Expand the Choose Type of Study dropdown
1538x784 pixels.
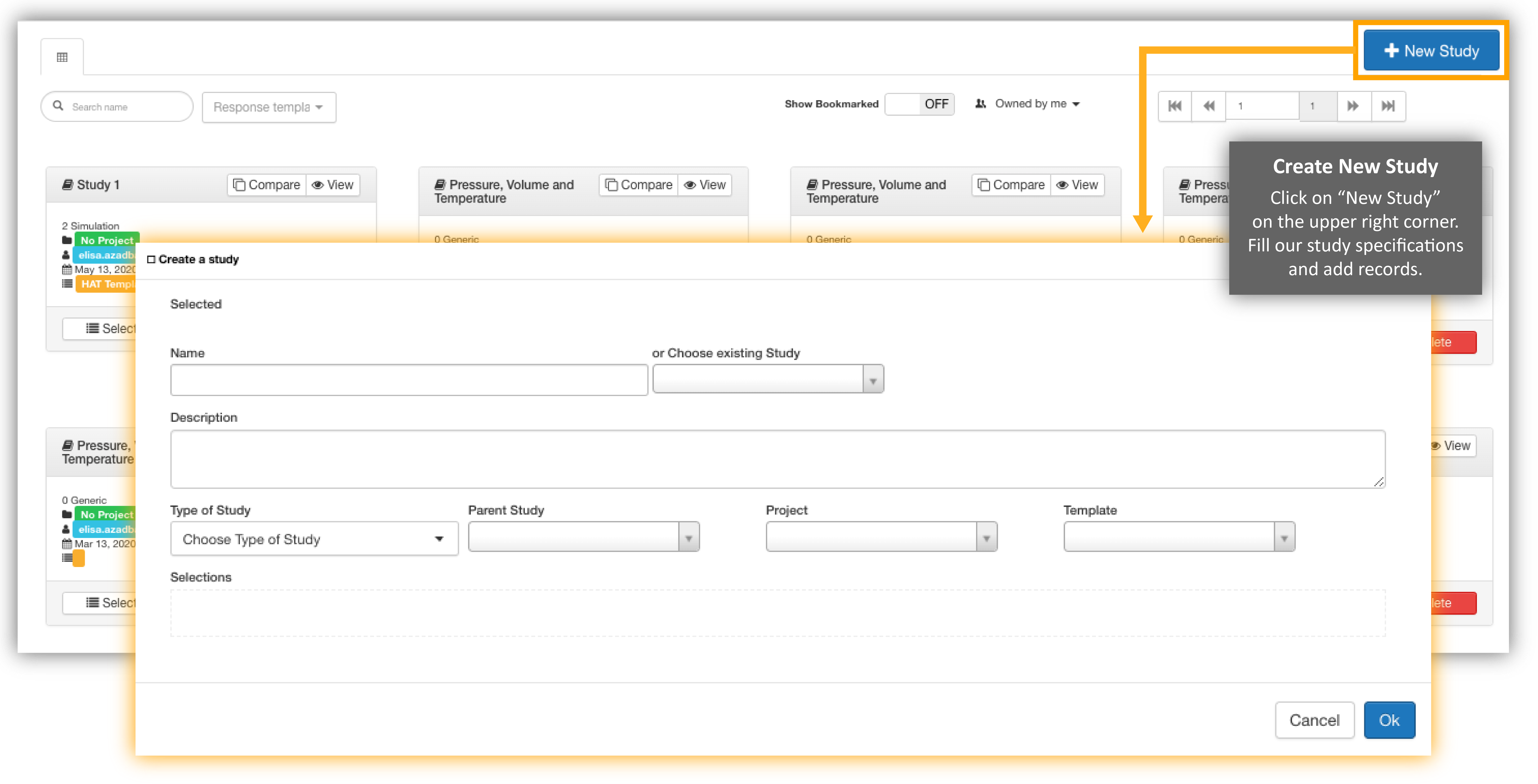(314, 539)
